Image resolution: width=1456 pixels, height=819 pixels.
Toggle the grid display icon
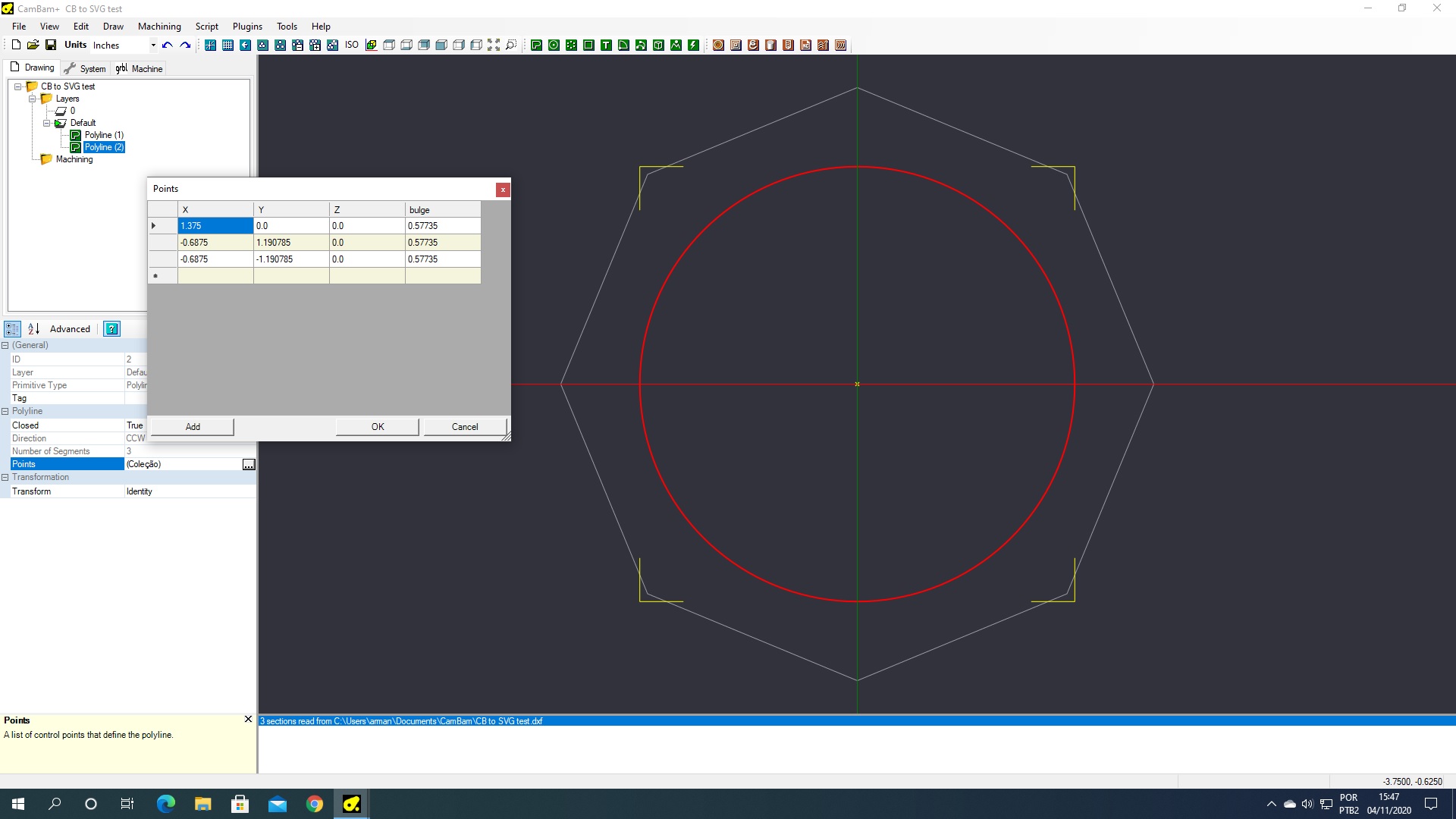(227, 45)
